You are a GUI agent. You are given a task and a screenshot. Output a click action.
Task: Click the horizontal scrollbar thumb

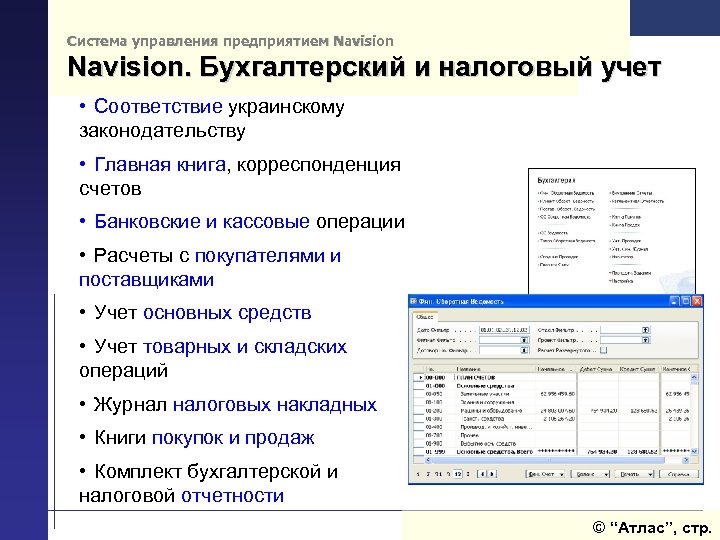pyautogui.click(x=548, y=460)
